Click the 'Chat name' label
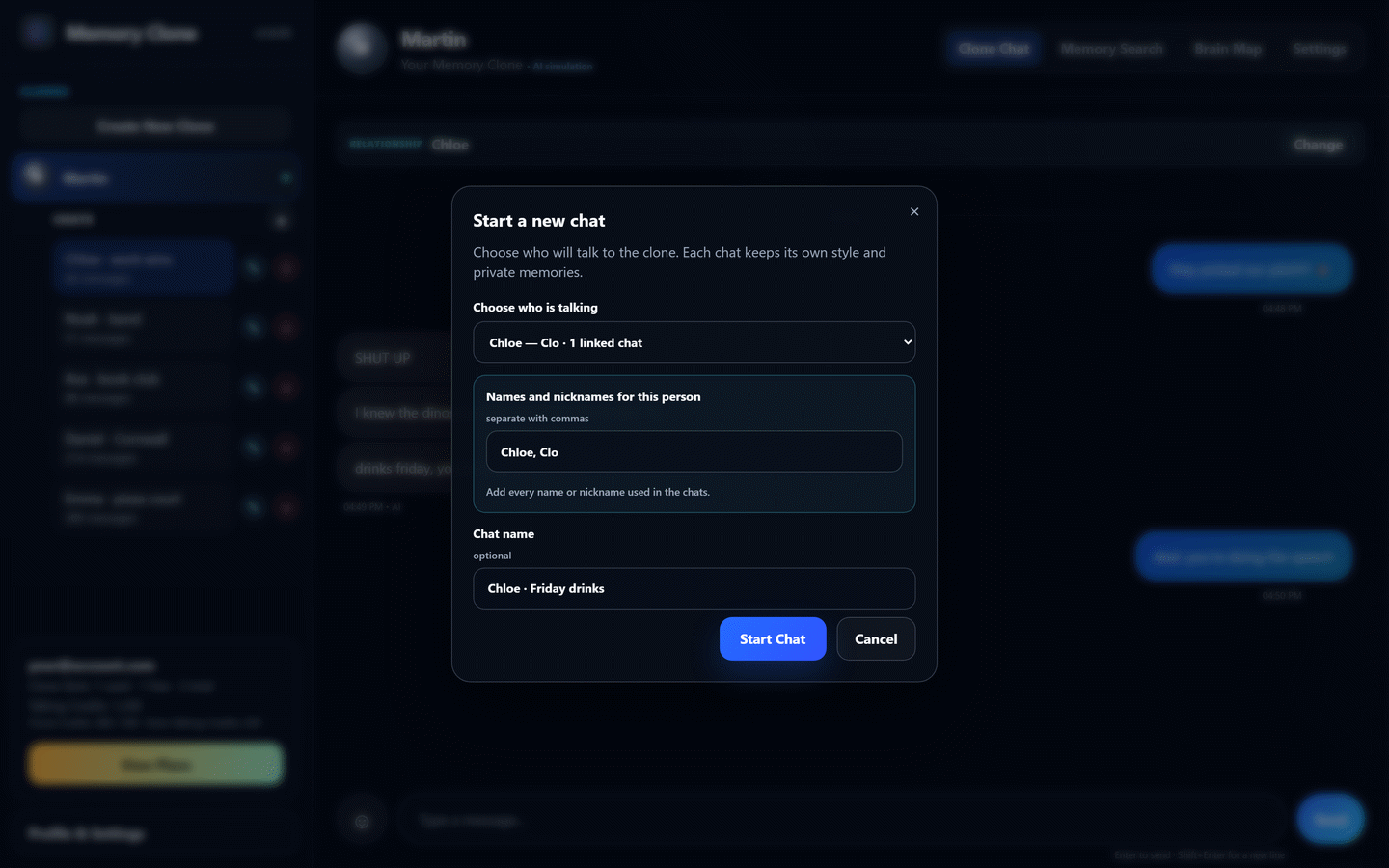The height and width of the screenshot is (868, 1389). tap(504, 534)
